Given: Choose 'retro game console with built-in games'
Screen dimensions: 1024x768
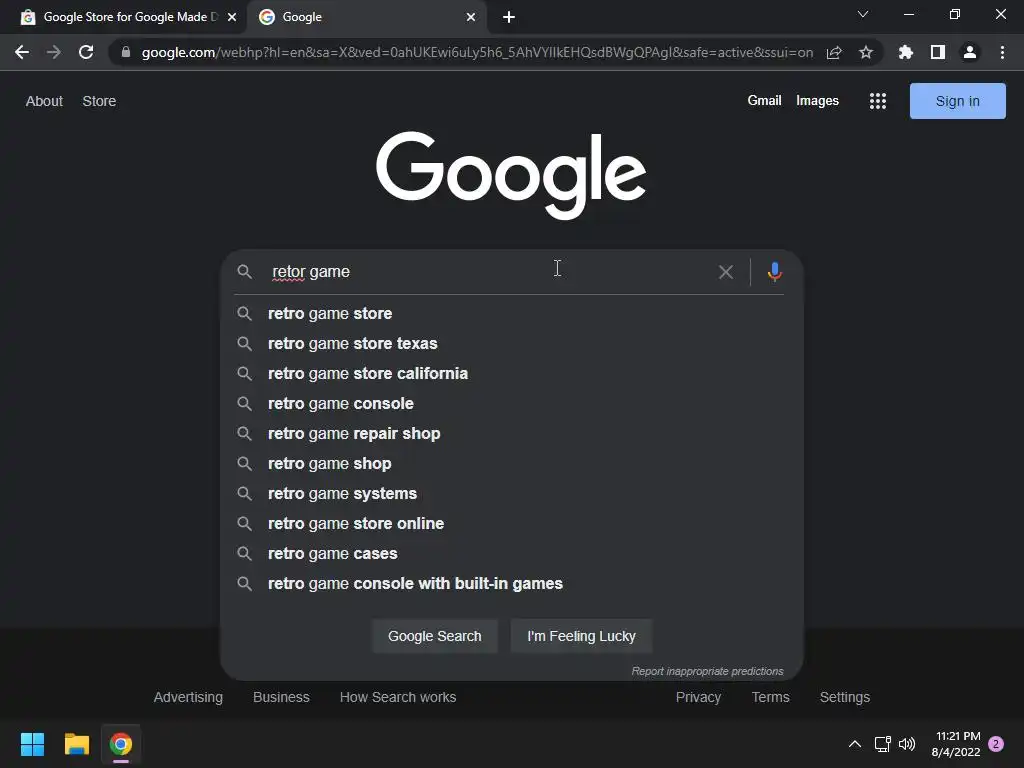Looking at the screenshot, I should pos(511,584).
